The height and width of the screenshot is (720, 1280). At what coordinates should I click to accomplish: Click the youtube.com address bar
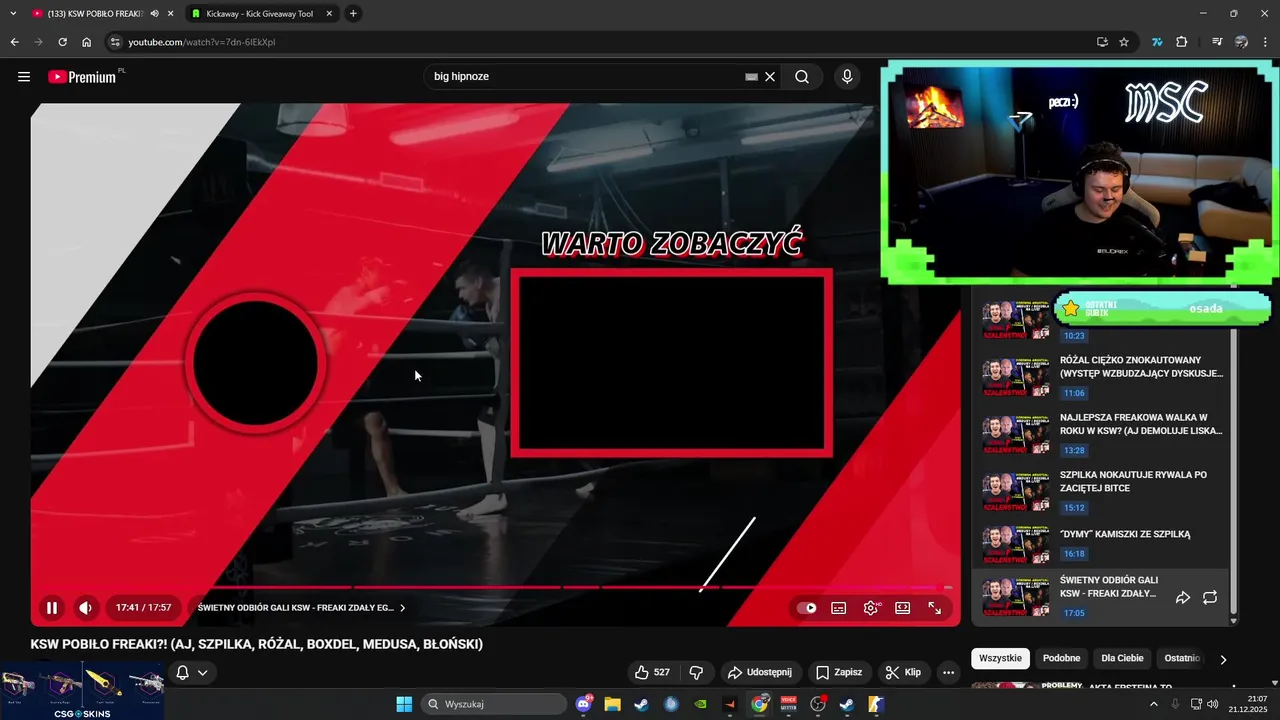[600, 42]
